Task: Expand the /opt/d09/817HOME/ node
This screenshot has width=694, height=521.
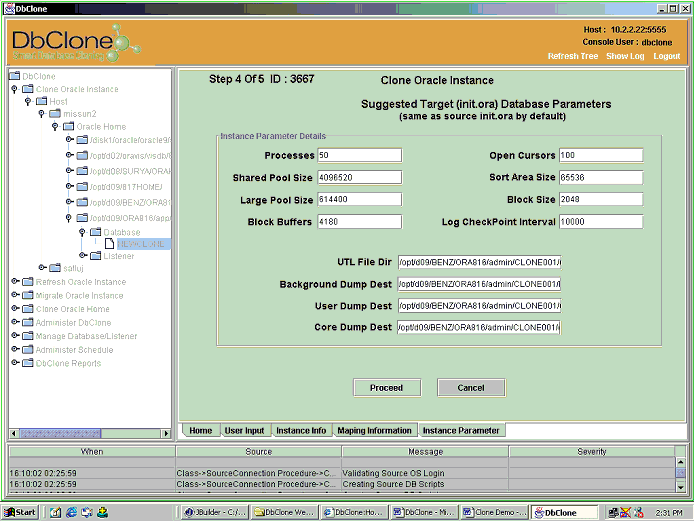Action: pyautogui.click(x=69, y=186)
